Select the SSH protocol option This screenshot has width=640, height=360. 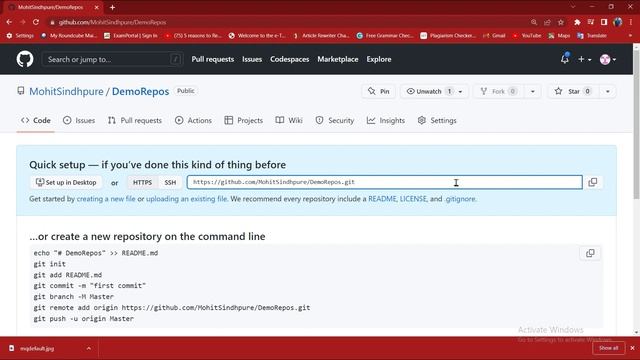click(x=170, y=182)
